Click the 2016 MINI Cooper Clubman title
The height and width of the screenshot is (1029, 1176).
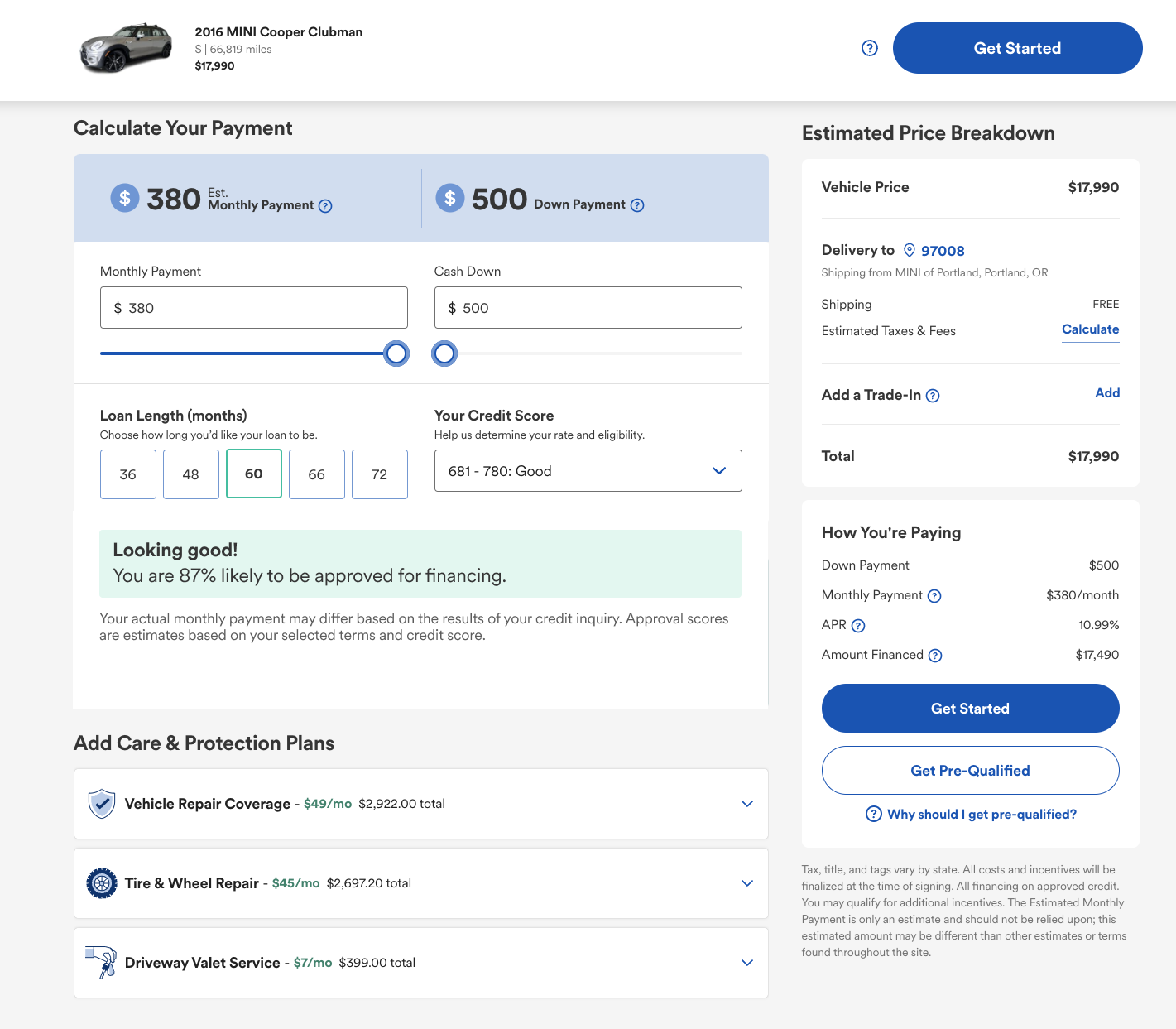[x=279, y=32]
